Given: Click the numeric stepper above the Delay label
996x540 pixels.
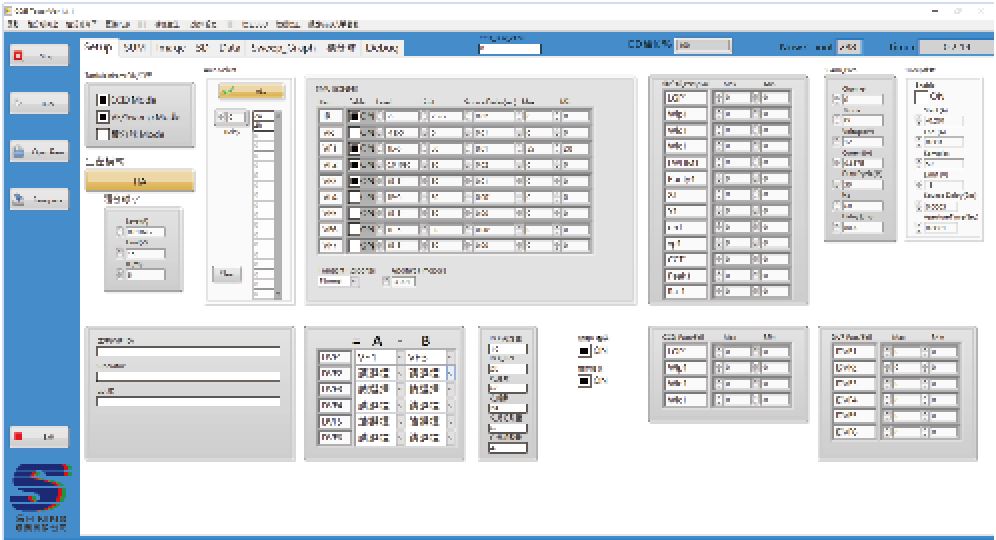Looking at the screenshot, I should point(231,117).
